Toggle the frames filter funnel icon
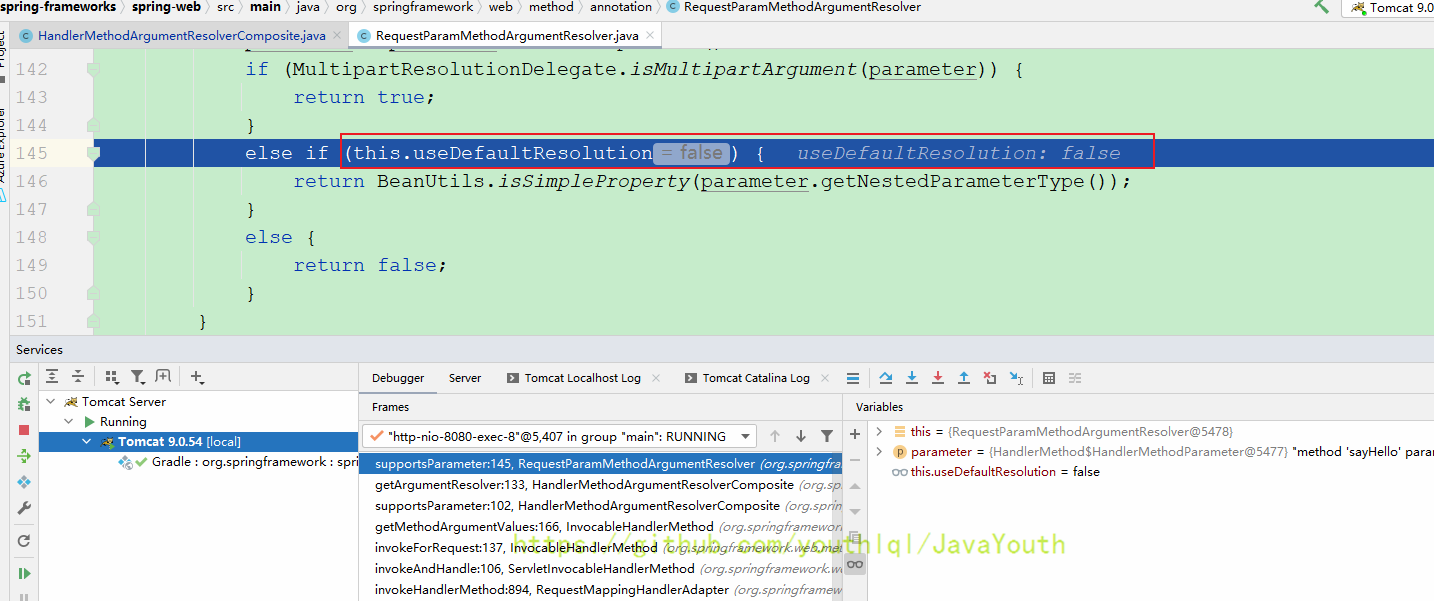This screenshot has height=601, width=1434. click(x=827, y=436)
